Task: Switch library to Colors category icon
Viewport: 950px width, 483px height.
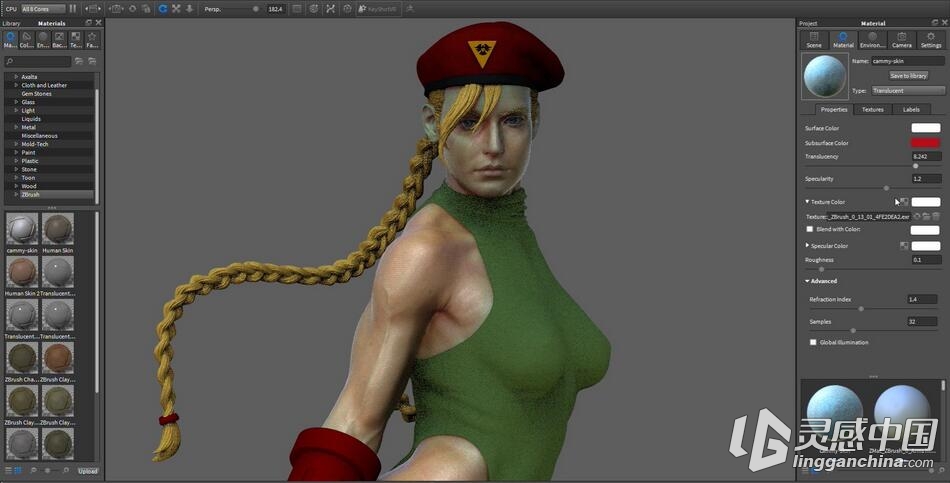Action: pos(26,40)
